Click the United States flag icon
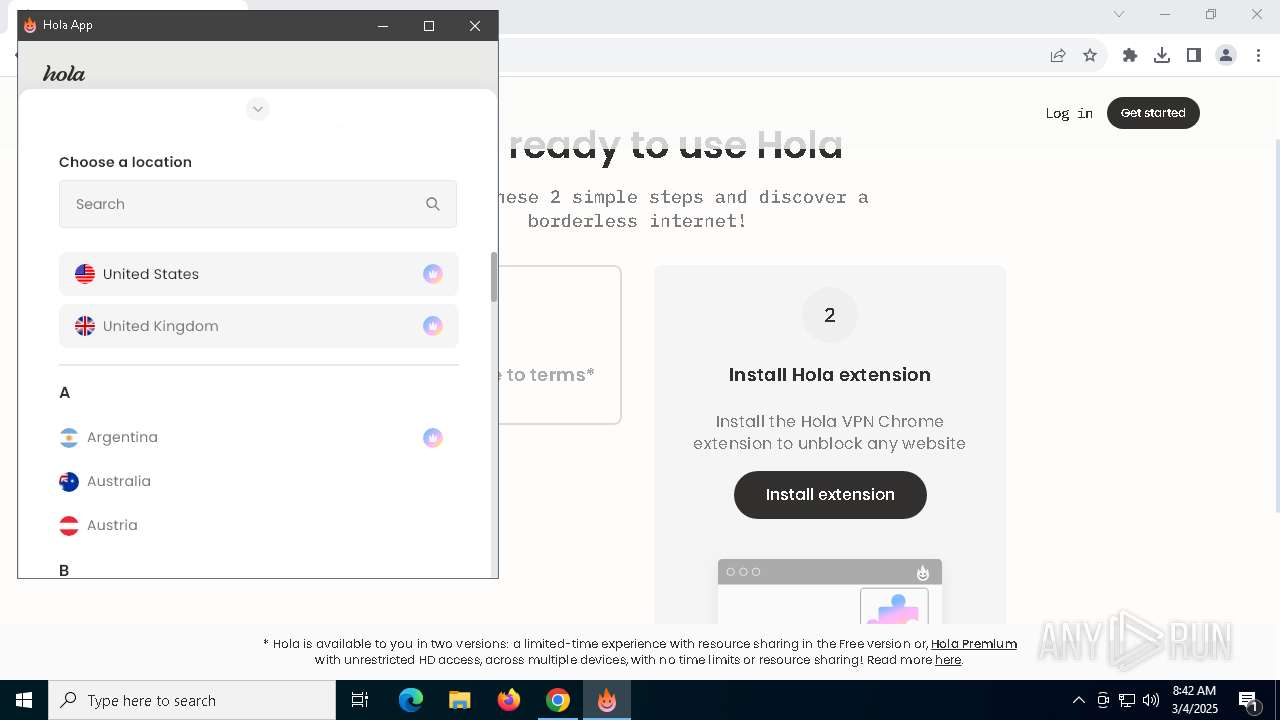The height and width of the screenshot is (720, 1280). click(x=85, y=274)
